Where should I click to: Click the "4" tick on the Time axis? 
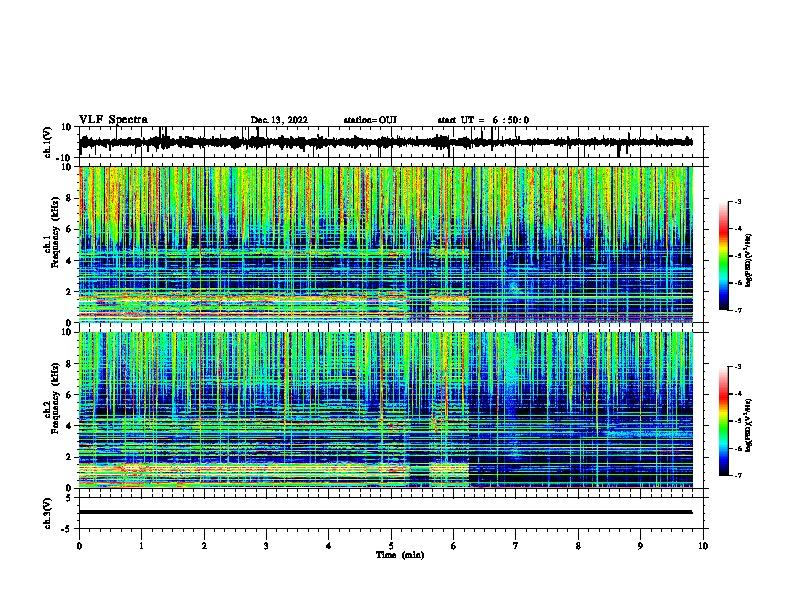(329, 546)
